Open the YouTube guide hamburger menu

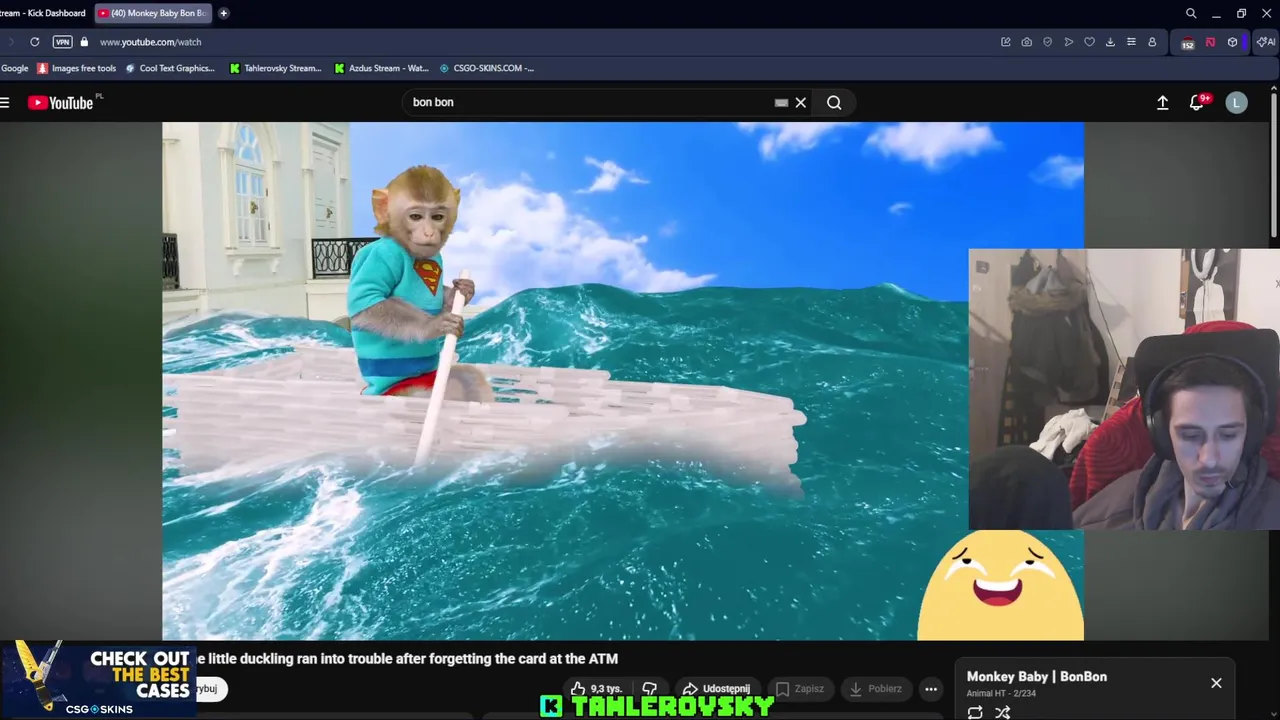click(x=5, y=102)
